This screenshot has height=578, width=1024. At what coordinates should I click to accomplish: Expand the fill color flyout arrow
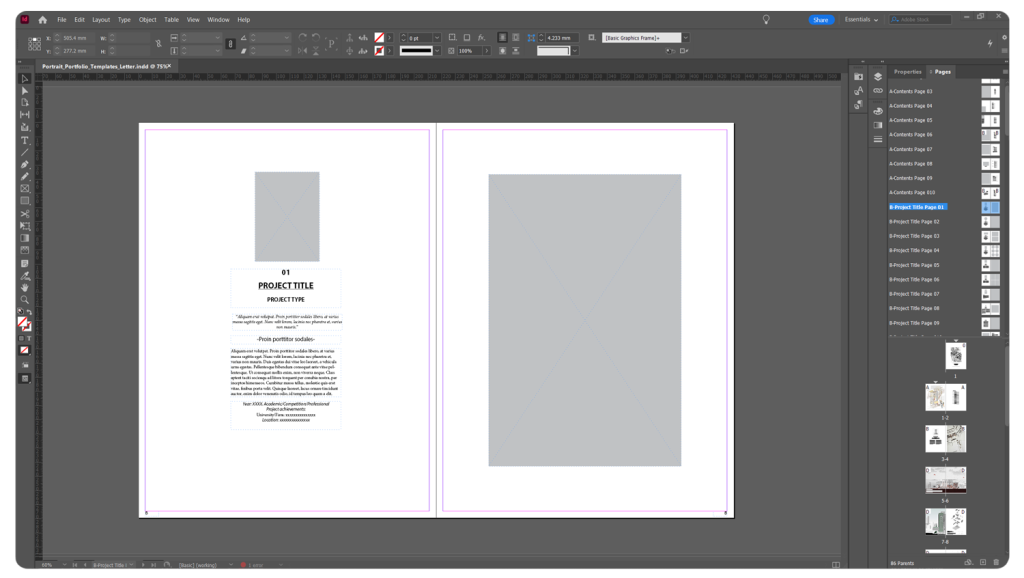tap(390, 38)
